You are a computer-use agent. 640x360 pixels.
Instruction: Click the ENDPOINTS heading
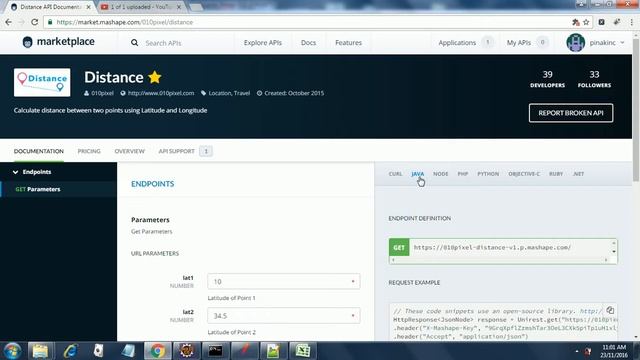[x=152, y=184]
